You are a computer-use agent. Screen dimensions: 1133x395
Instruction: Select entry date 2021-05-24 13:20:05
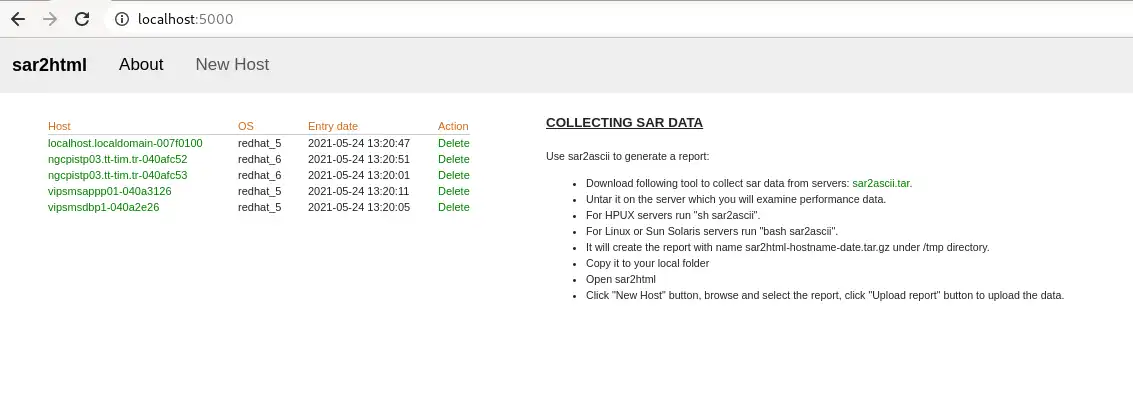point(358,207)
